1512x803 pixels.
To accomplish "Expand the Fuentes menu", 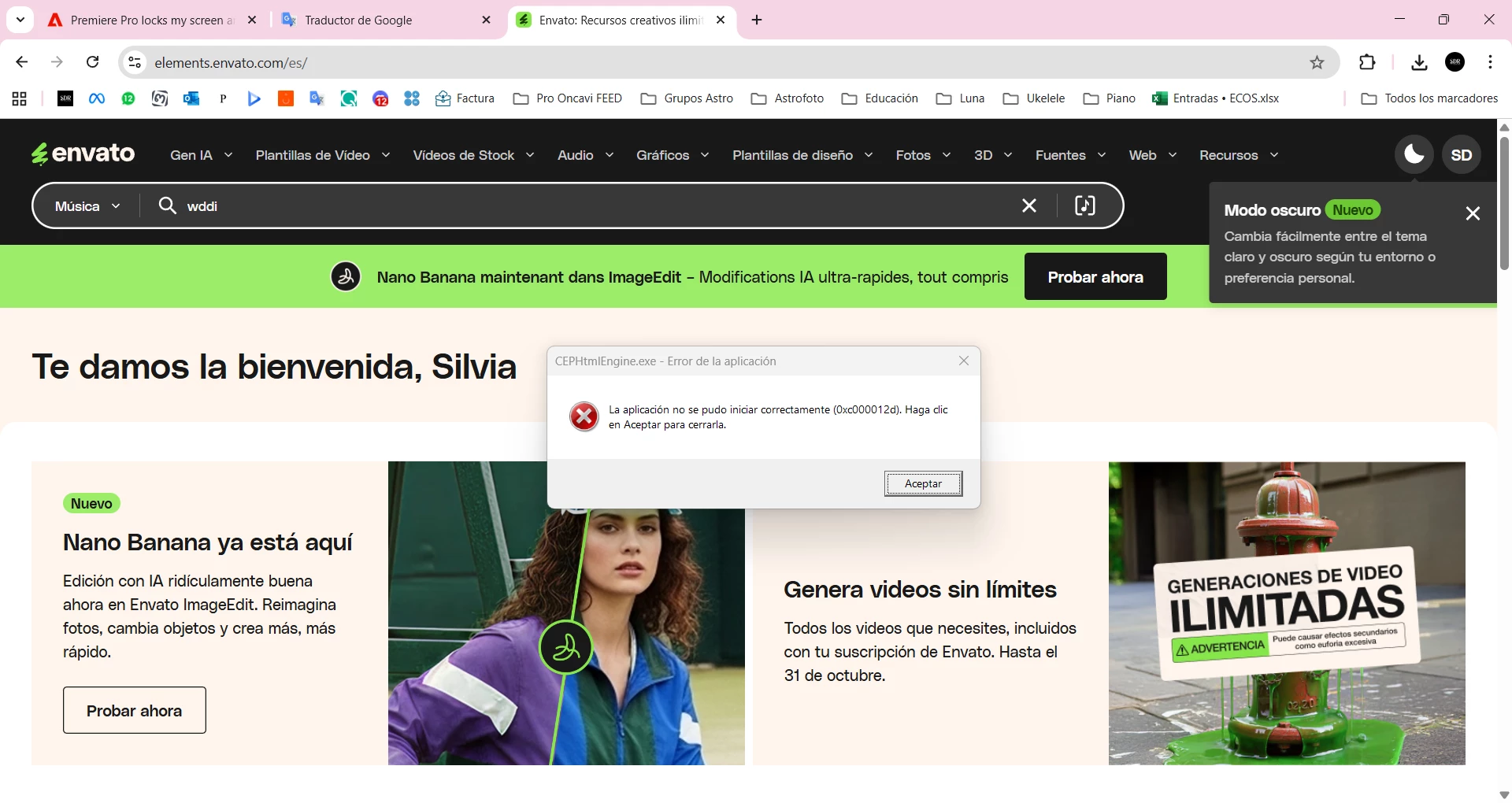I will pyautogui.click(x=1070, y=155).
